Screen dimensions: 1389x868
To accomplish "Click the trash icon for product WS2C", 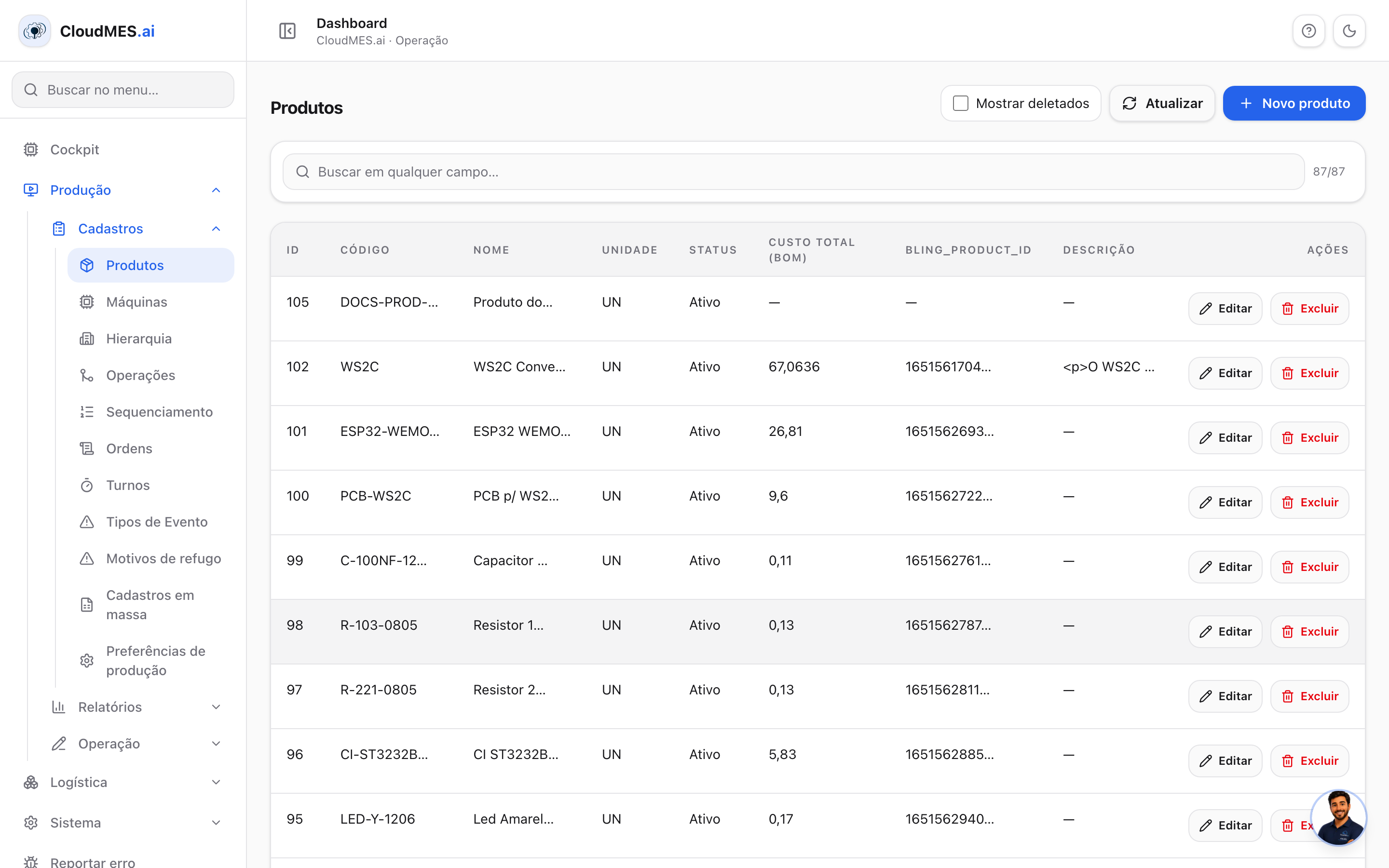I will (1287, 373).
